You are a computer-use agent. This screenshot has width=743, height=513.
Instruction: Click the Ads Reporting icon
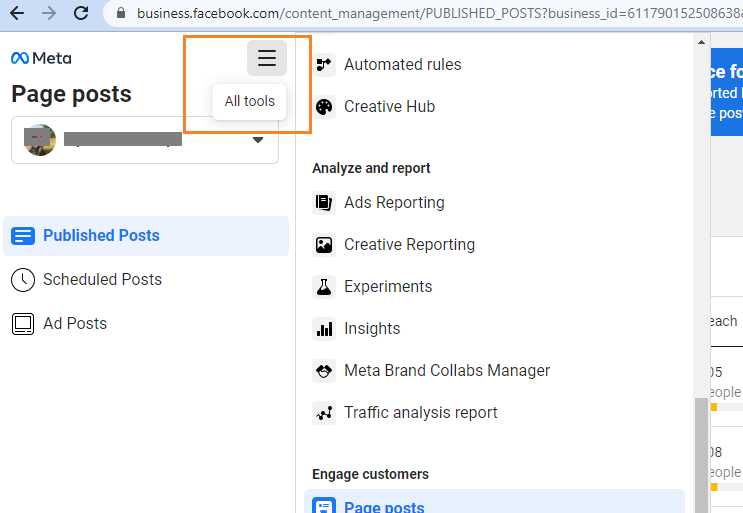(x=324, y=203)
